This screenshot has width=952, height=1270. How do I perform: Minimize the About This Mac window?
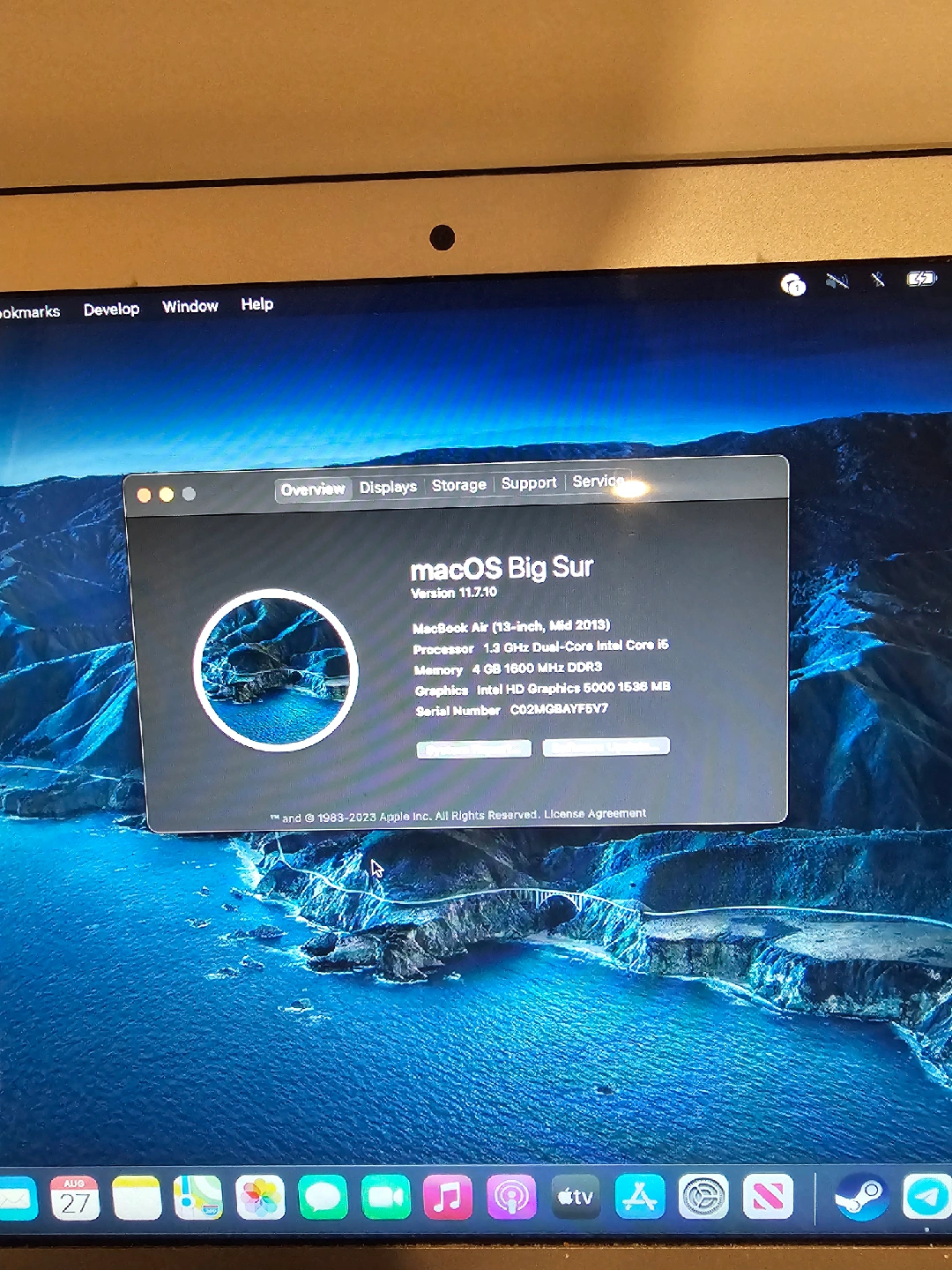pyautogui.click(x=166, y=495)
